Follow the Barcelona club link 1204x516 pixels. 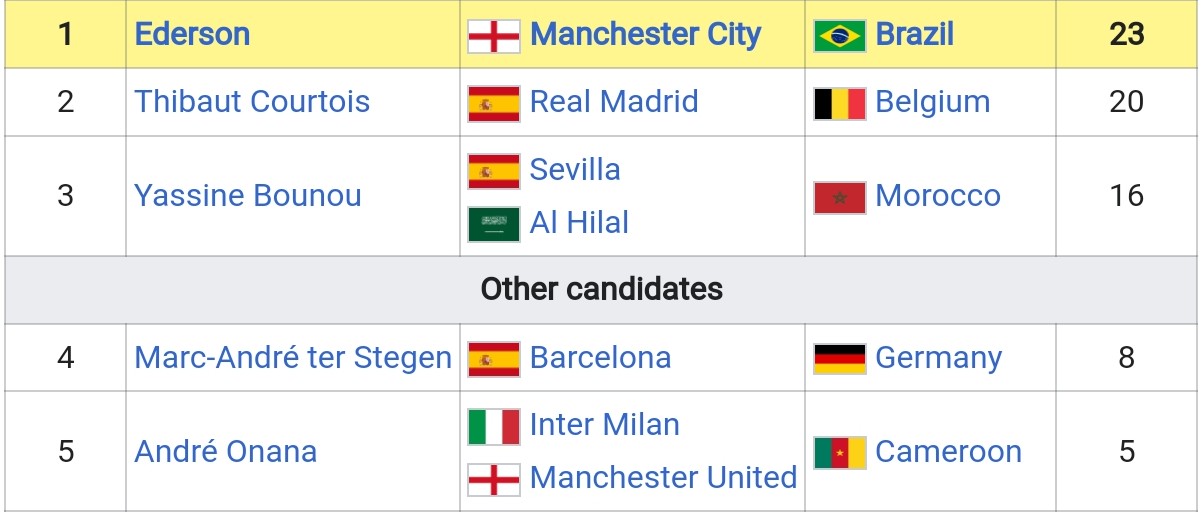pyautogui.click(x=600, y=358)
